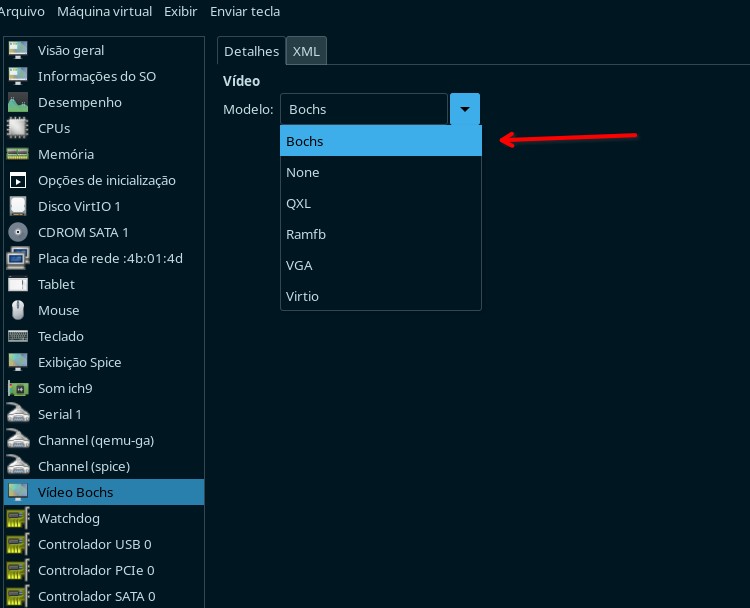This screenshot has height=608, width=750.
Task: Choose None as the video model
Action: point(381,172)
